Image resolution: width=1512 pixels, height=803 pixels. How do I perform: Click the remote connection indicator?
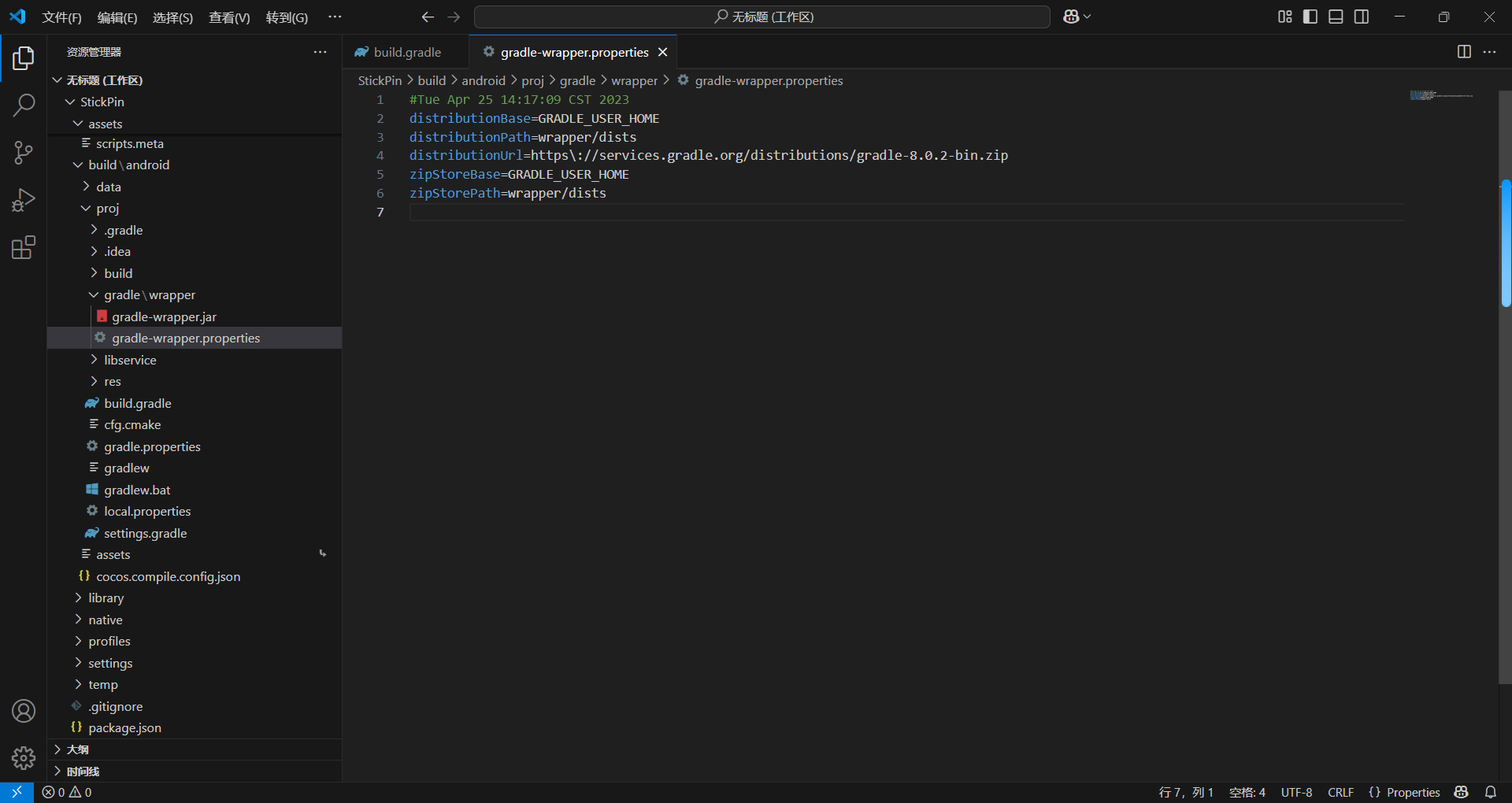(x=16, y=792)
